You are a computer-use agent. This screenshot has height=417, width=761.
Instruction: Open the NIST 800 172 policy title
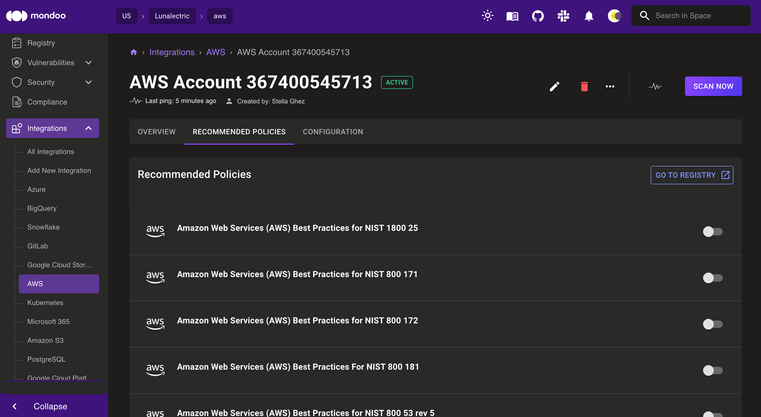(x=297, y=320)
